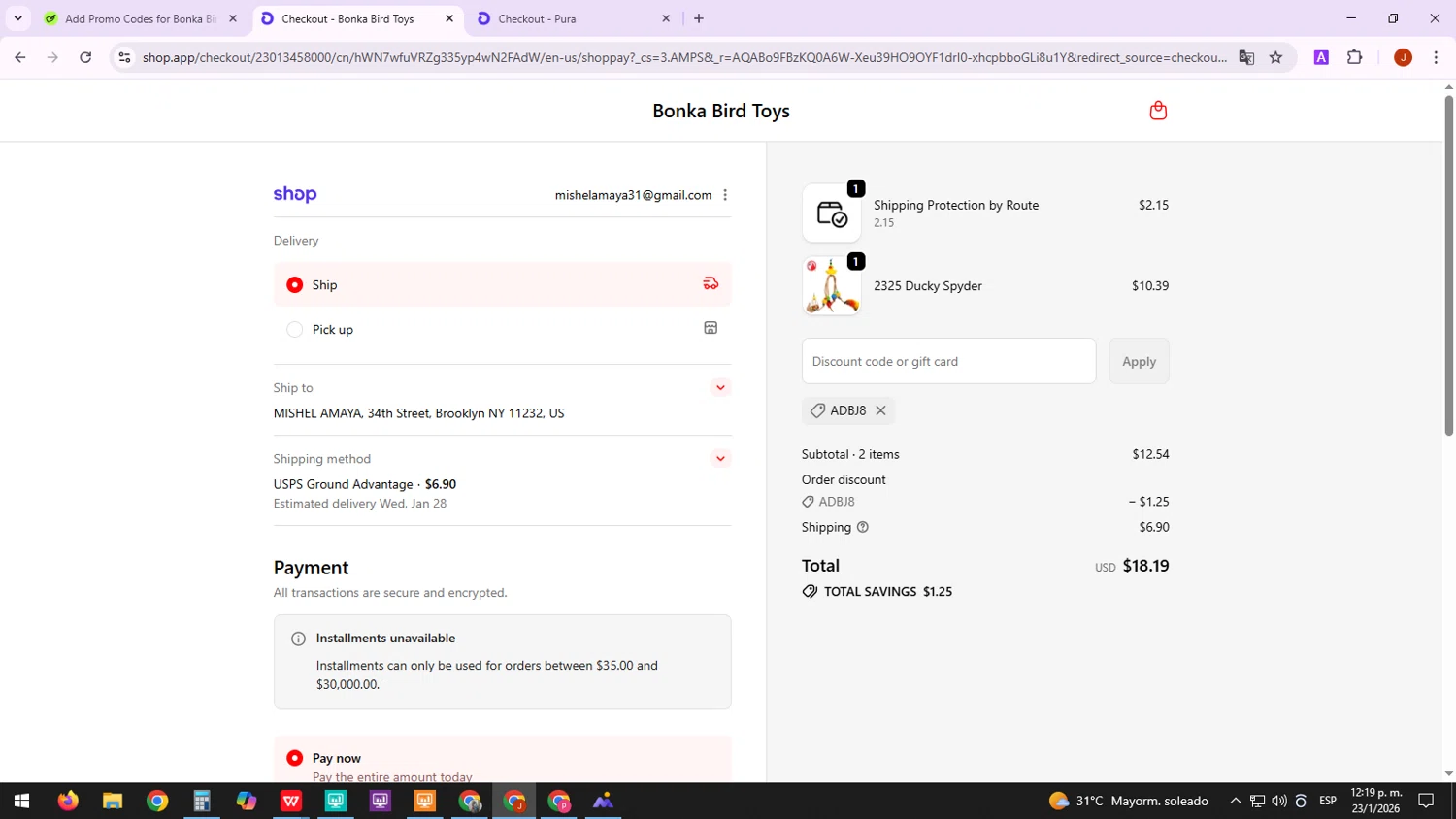The width and height of the screenshot is (1456, 819).
Task: Click the 2325 Ducky Spyder product thumbnail
Action: 832,286
